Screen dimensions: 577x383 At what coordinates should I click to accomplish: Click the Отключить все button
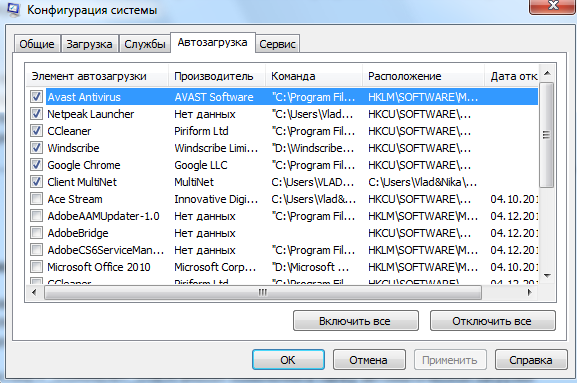pyautogui.click(x=492, y=321)
